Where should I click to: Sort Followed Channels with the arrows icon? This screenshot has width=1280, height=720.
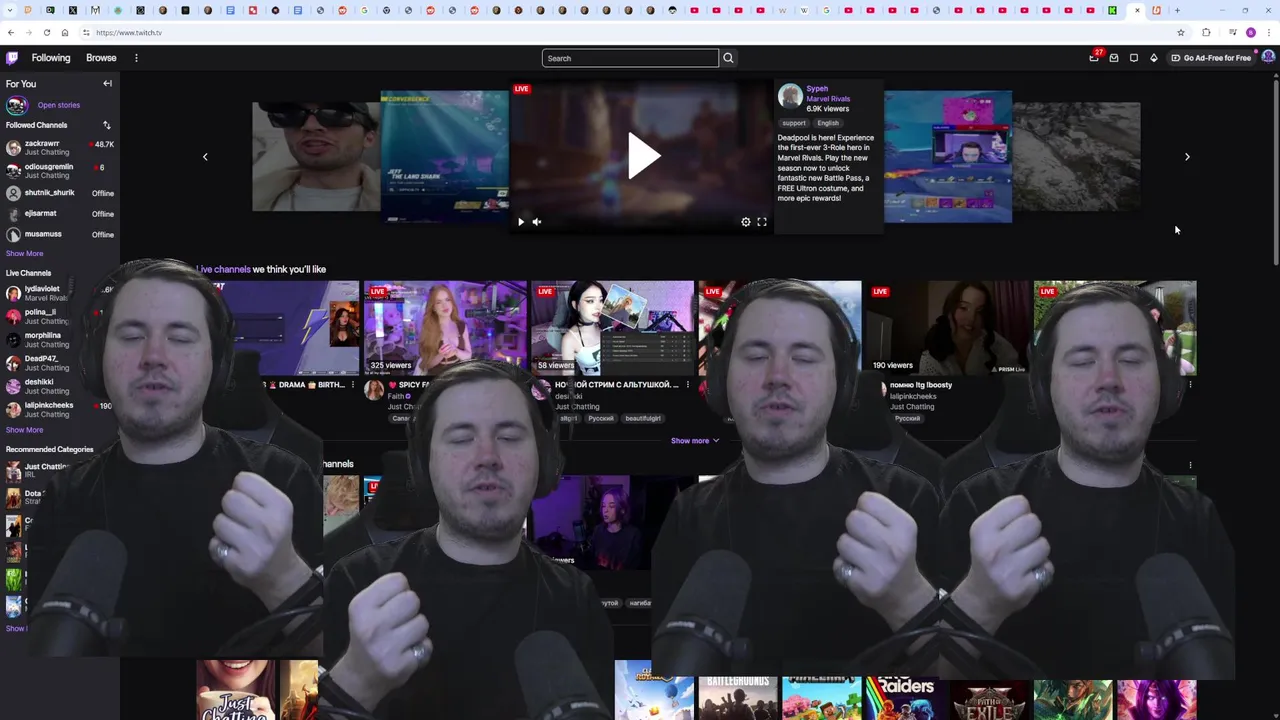tap(107, 125)
